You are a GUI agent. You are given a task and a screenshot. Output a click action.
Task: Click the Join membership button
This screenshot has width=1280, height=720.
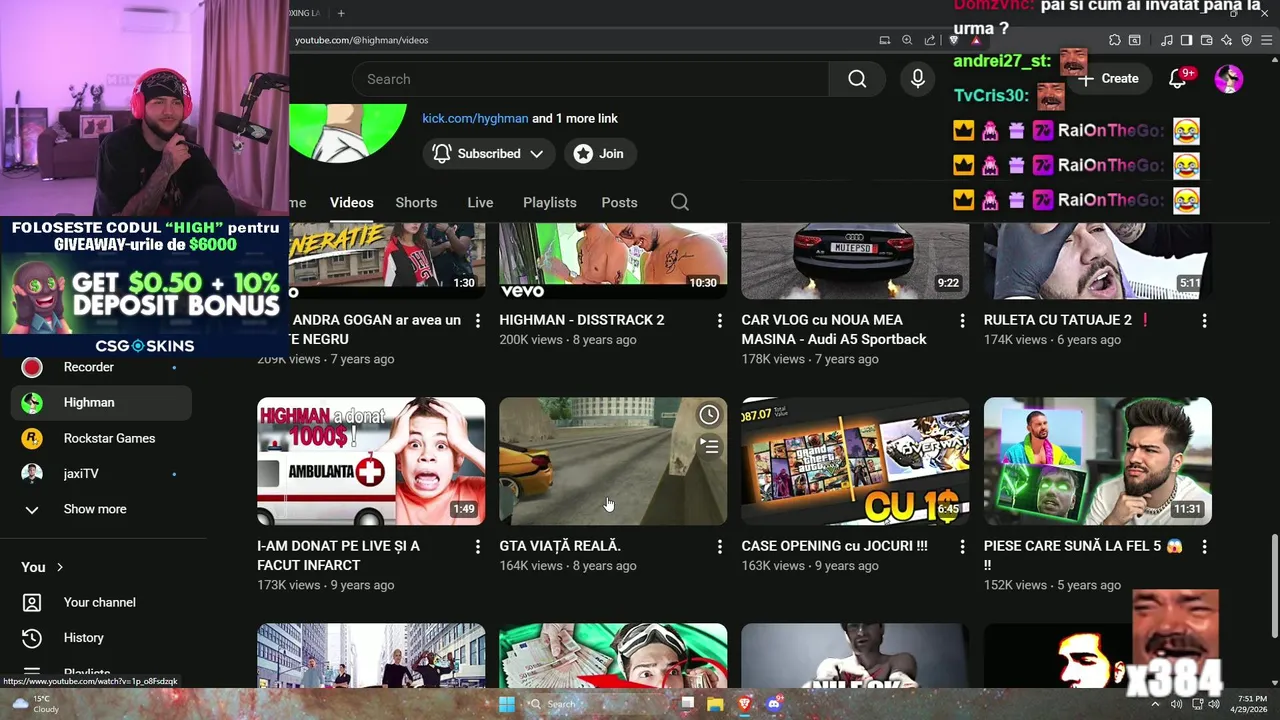point(600,153)
